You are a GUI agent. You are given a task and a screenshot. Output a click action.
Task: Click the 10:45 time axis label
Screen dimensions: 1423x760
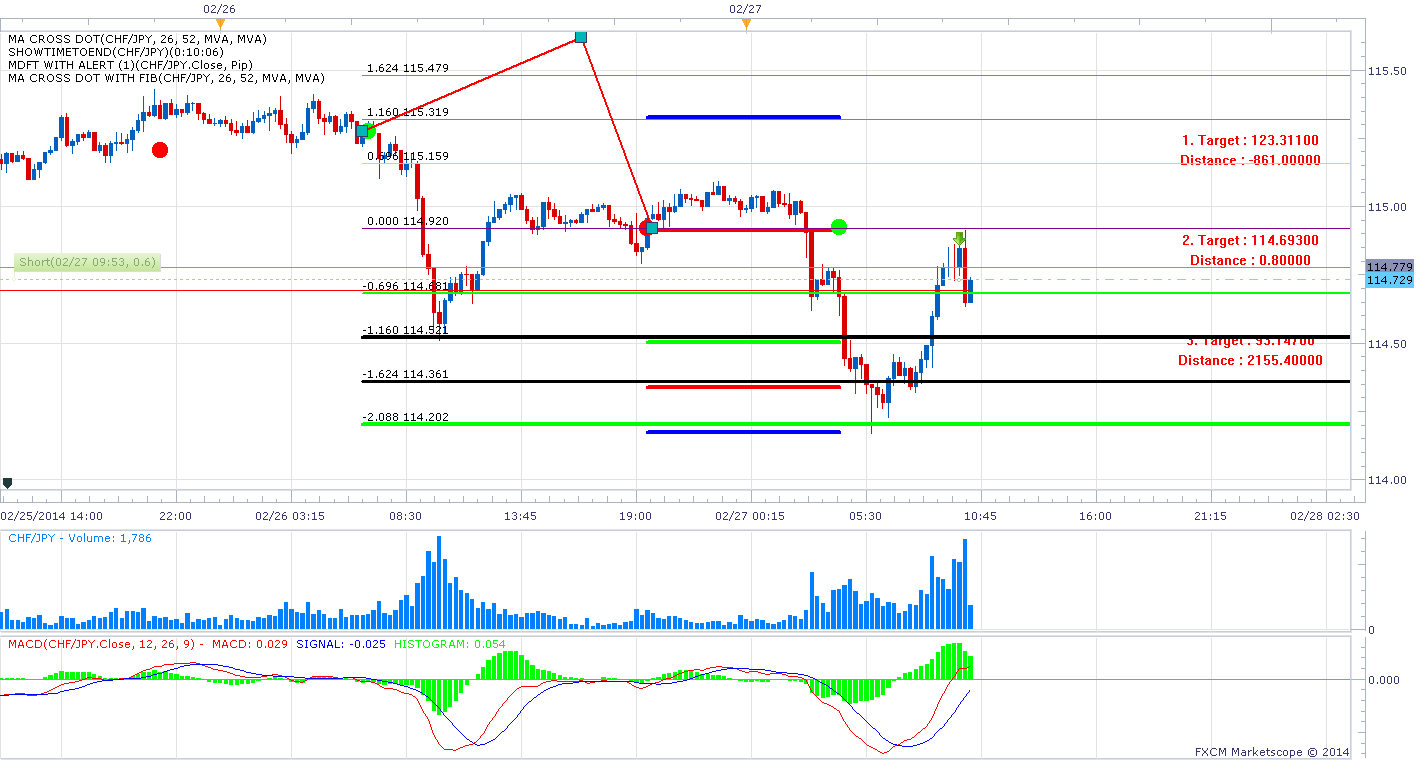pos(980,516)
